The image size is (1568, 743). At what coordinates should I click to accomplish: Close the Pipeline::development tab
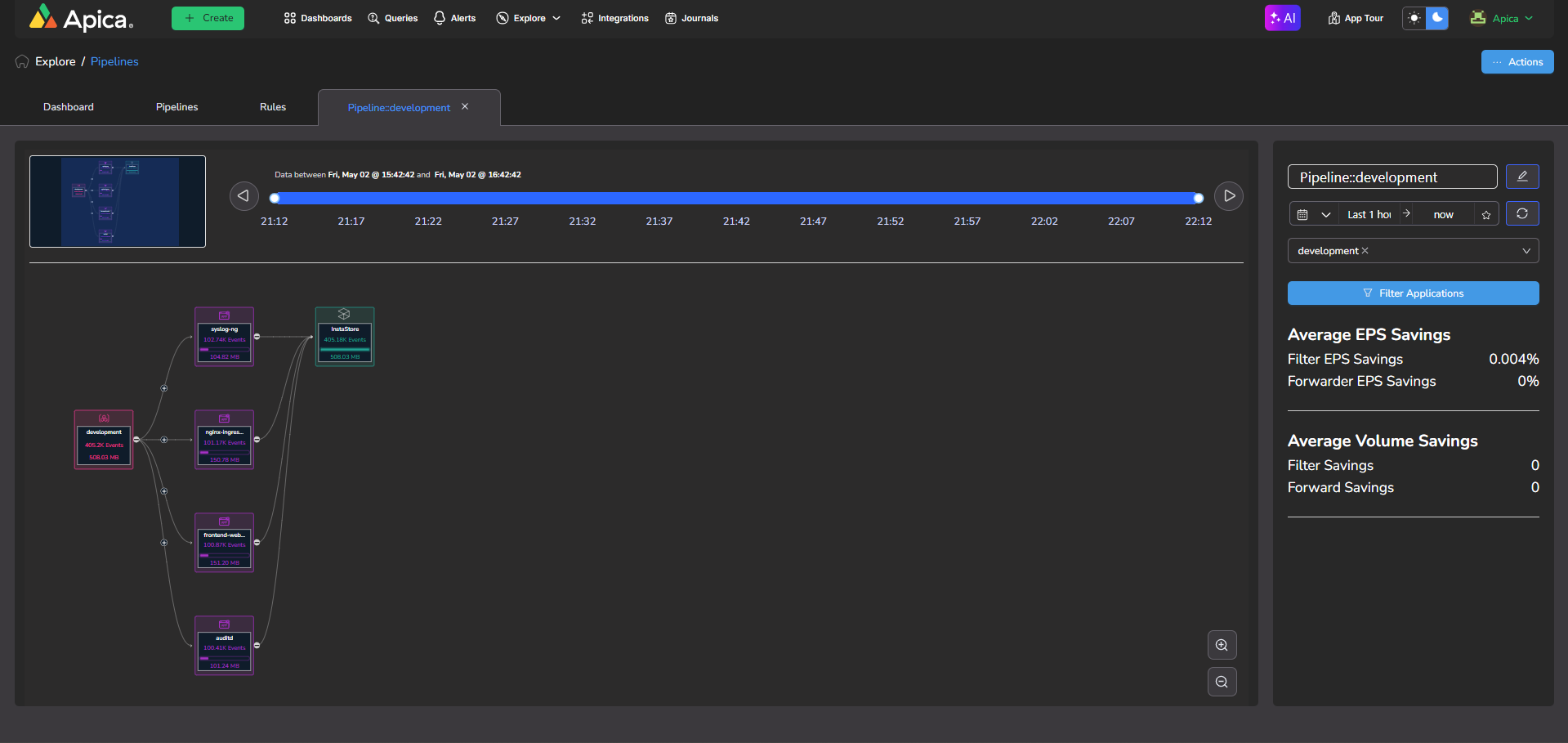pyautogui.click(x=465, y=107)
